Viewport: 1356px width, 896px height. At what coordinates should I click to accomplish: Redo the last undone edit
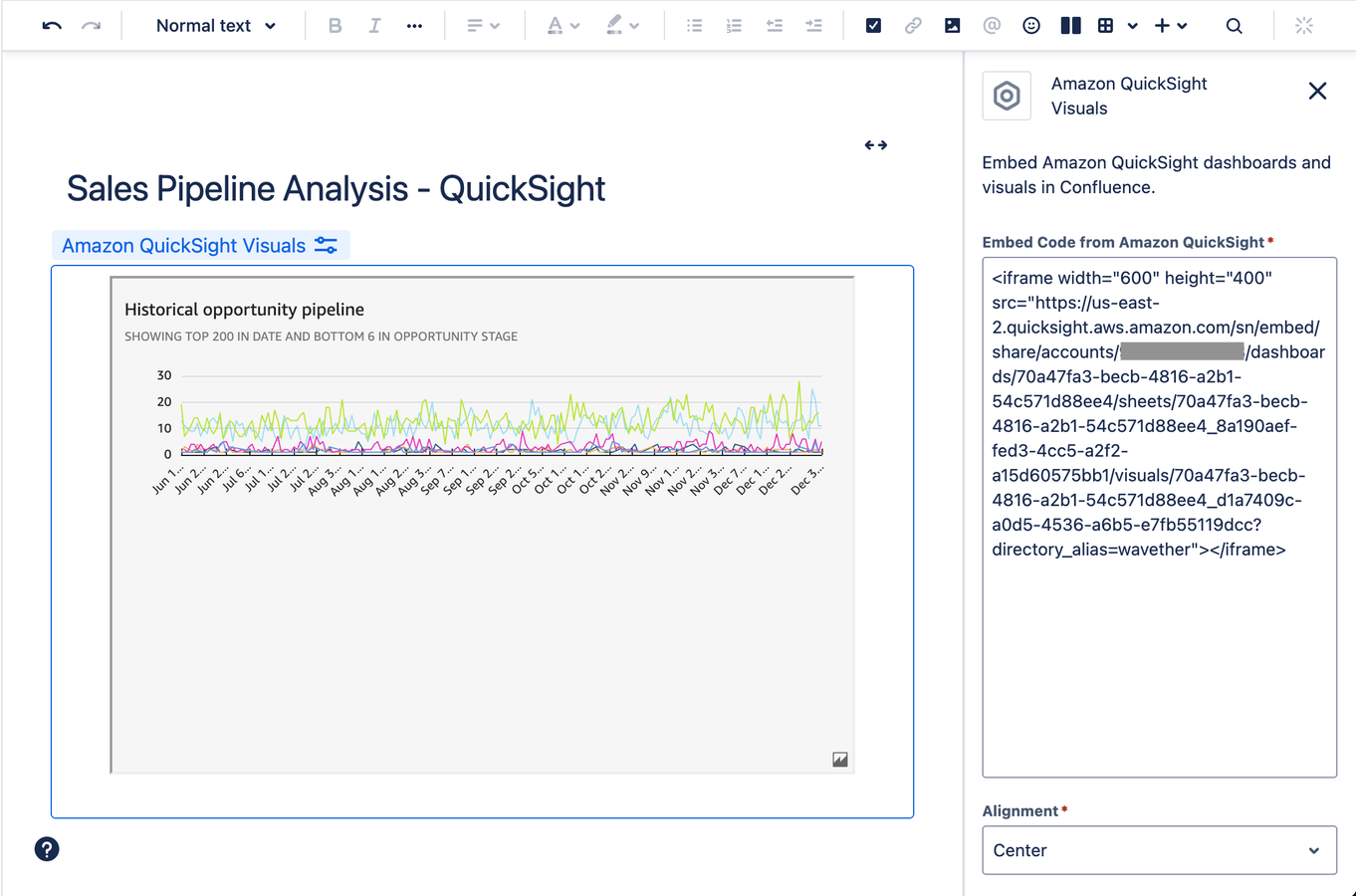(x=91, y=26)
